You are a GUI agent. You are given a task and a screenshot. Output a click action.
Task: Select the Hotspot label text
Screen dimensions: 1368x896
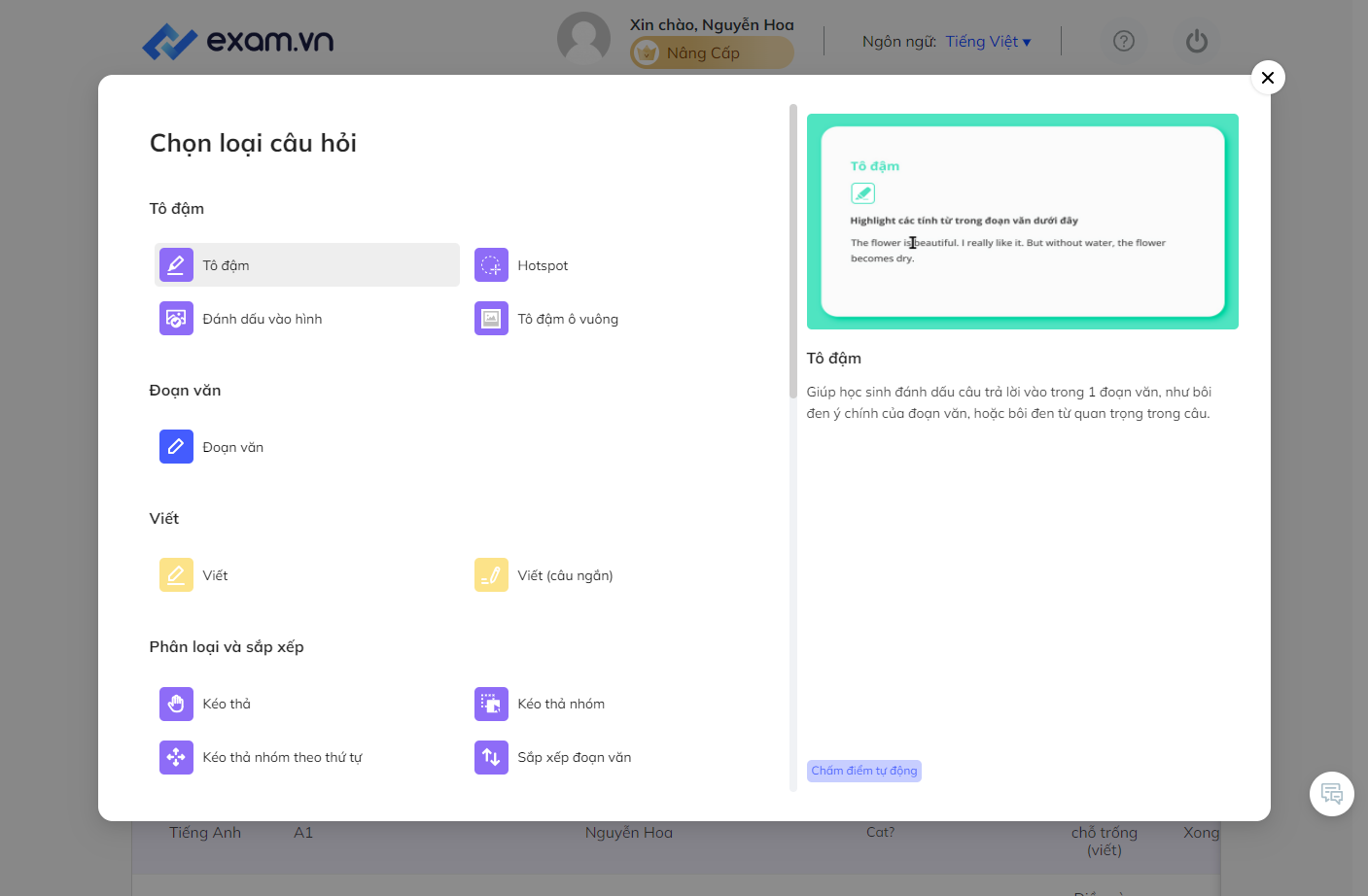pos(543,265)
